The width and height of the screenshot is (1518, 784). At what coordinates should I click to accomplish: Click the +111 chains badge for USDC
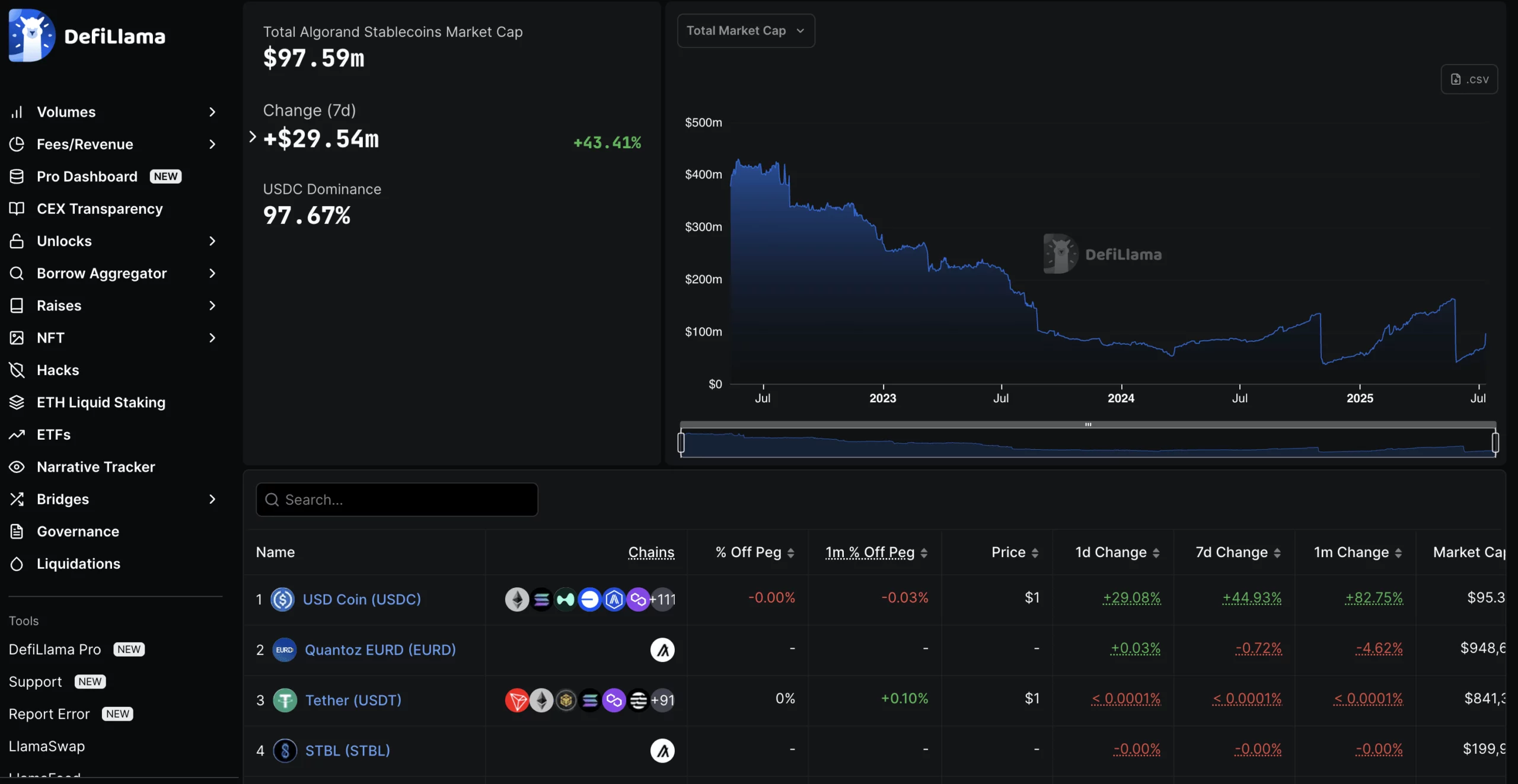tap(663, 599)
